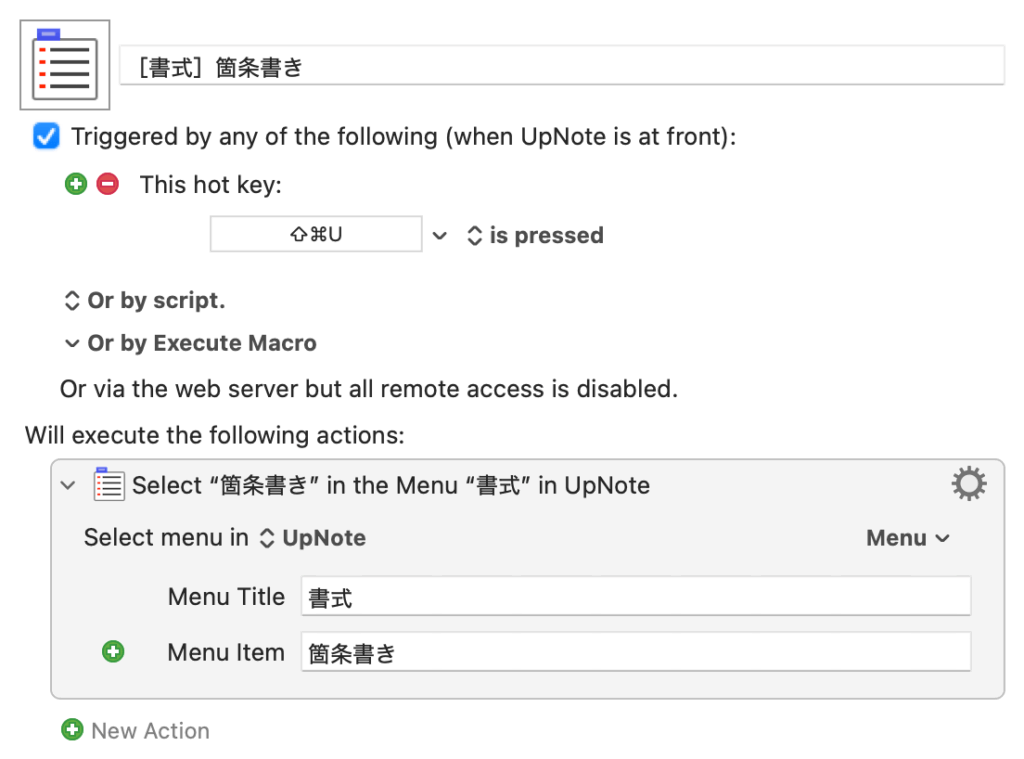Image resolution: width=1024 pixels, height=759 pixels.
Task: Click the small list icon in action header
Action: (x=109, y=485)
